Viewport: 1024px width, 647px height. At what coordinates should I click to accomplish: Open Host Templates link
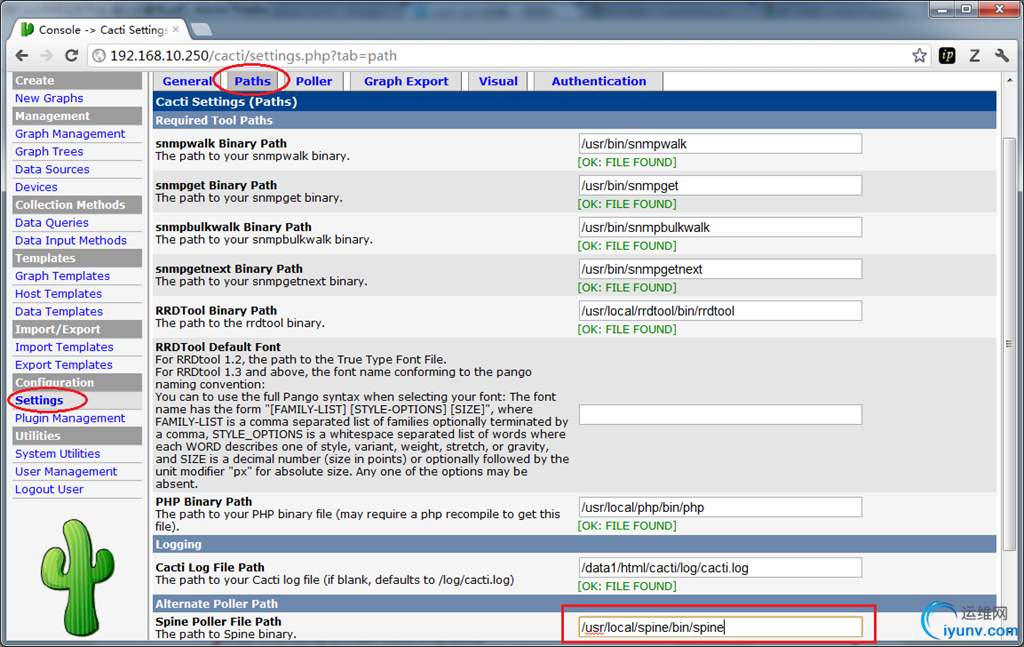coord(58,294)
